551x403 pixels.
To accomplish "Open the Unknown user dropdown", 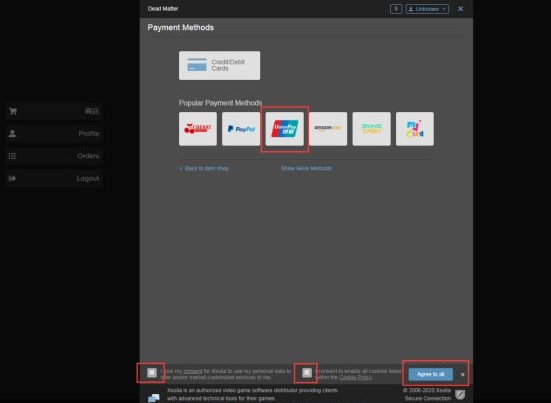I will pyautogui.click(x=427, y=9).
